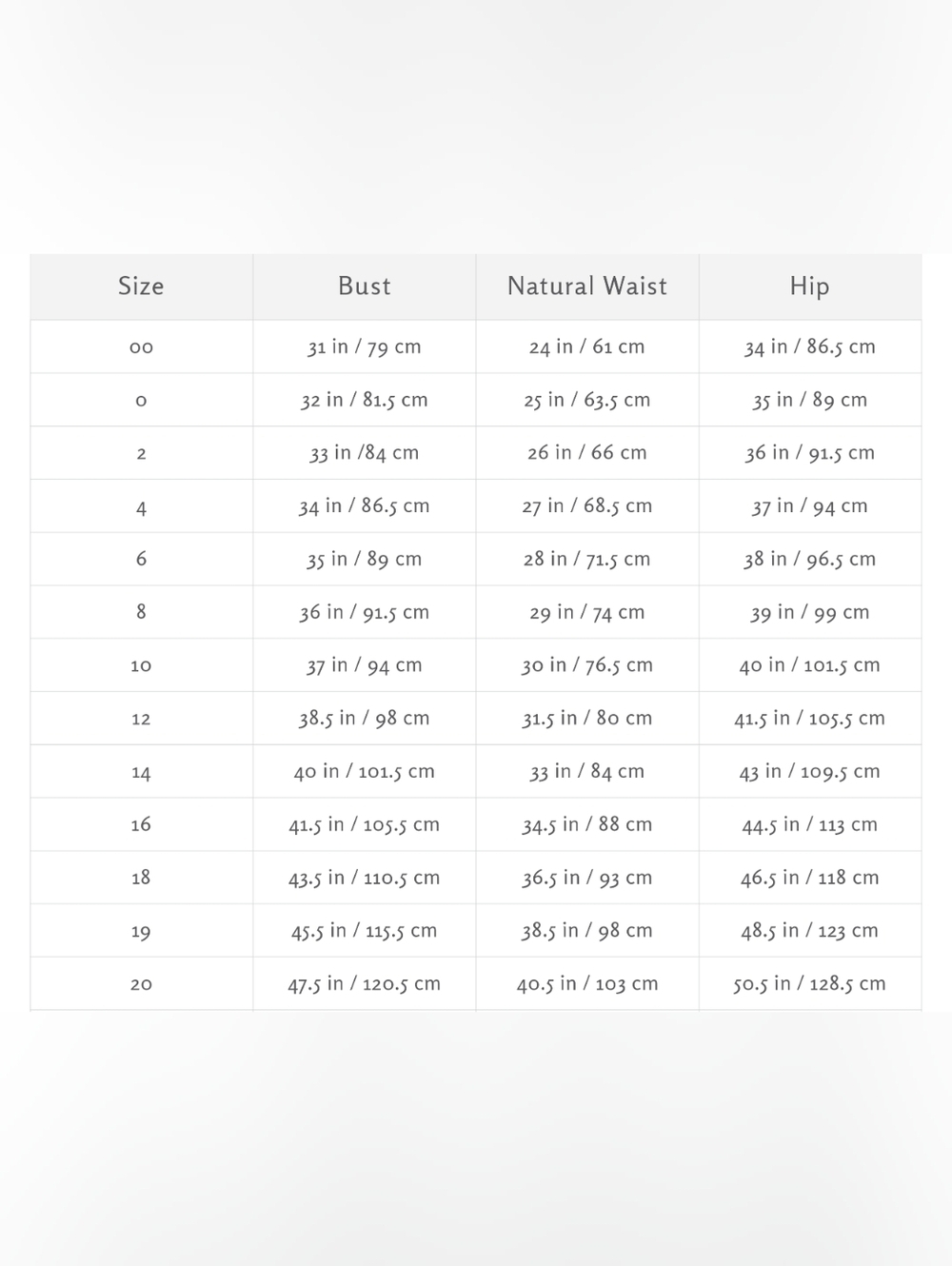Click the 31 in / 79 cm bust cell
The width and height of the screenshot is (952, 1266).
(365, 347)
